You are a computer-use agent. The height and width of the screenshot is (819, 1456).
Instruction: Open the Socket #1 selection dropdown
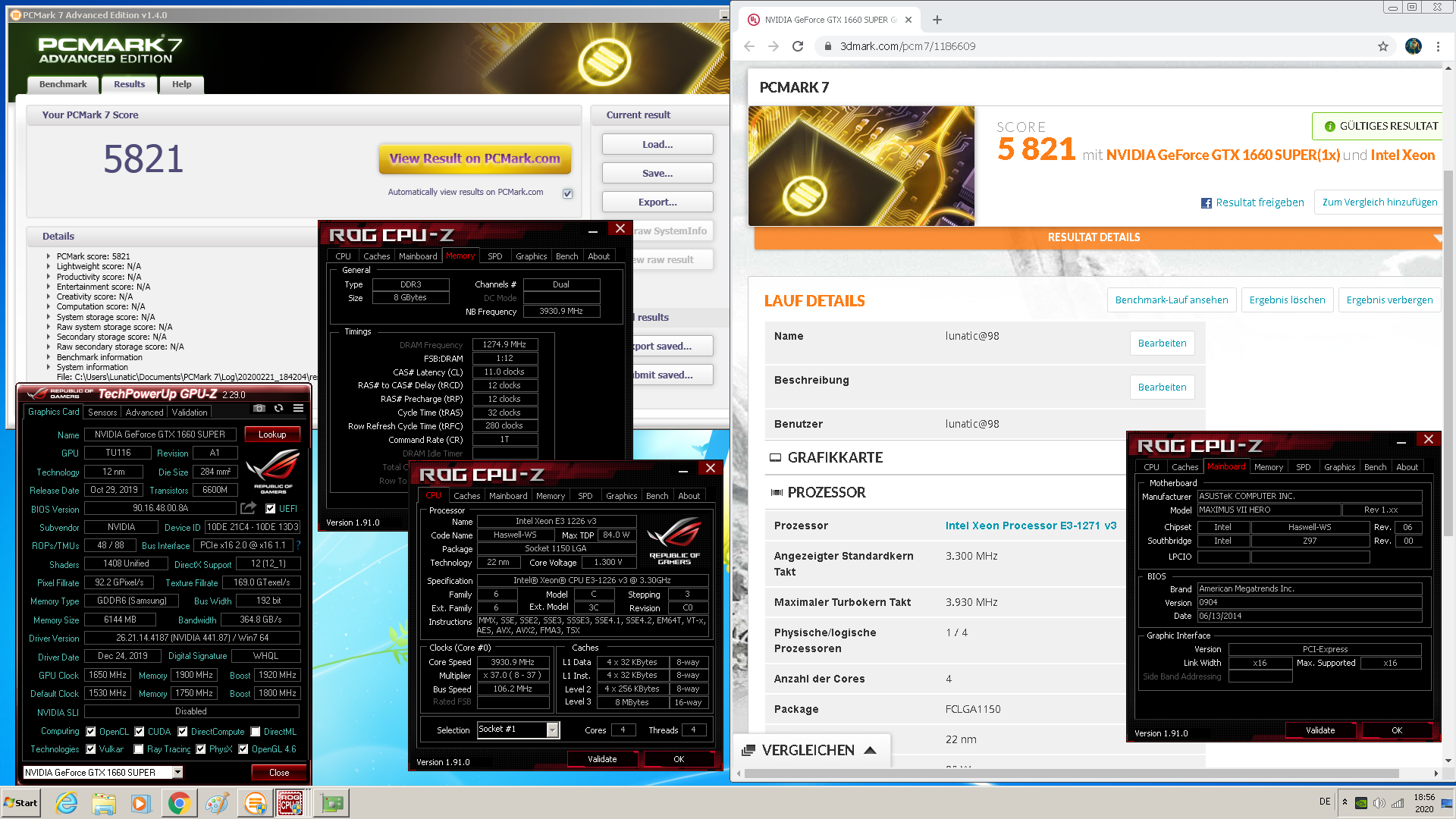[552, 730]
